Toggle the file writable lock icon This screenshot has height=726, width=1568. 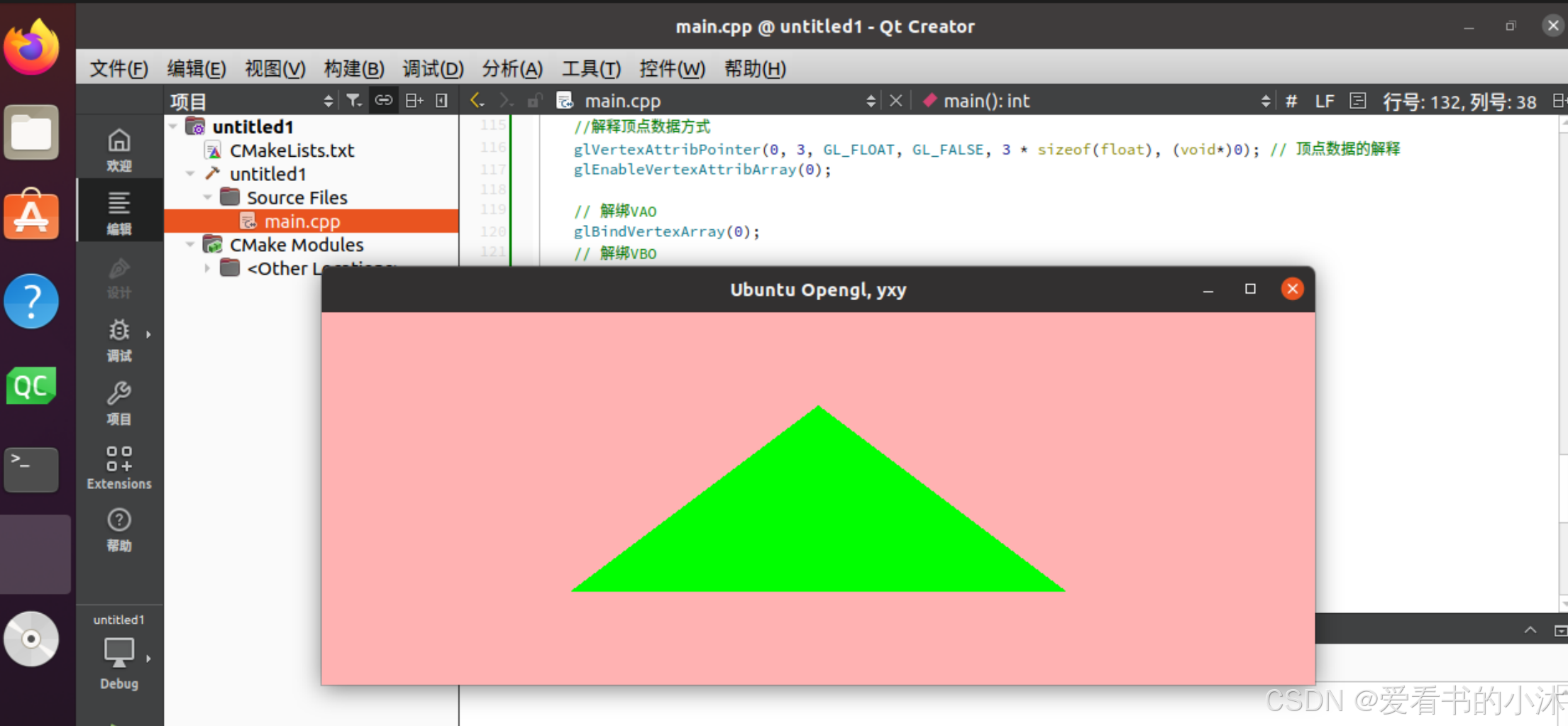[534, 101]
